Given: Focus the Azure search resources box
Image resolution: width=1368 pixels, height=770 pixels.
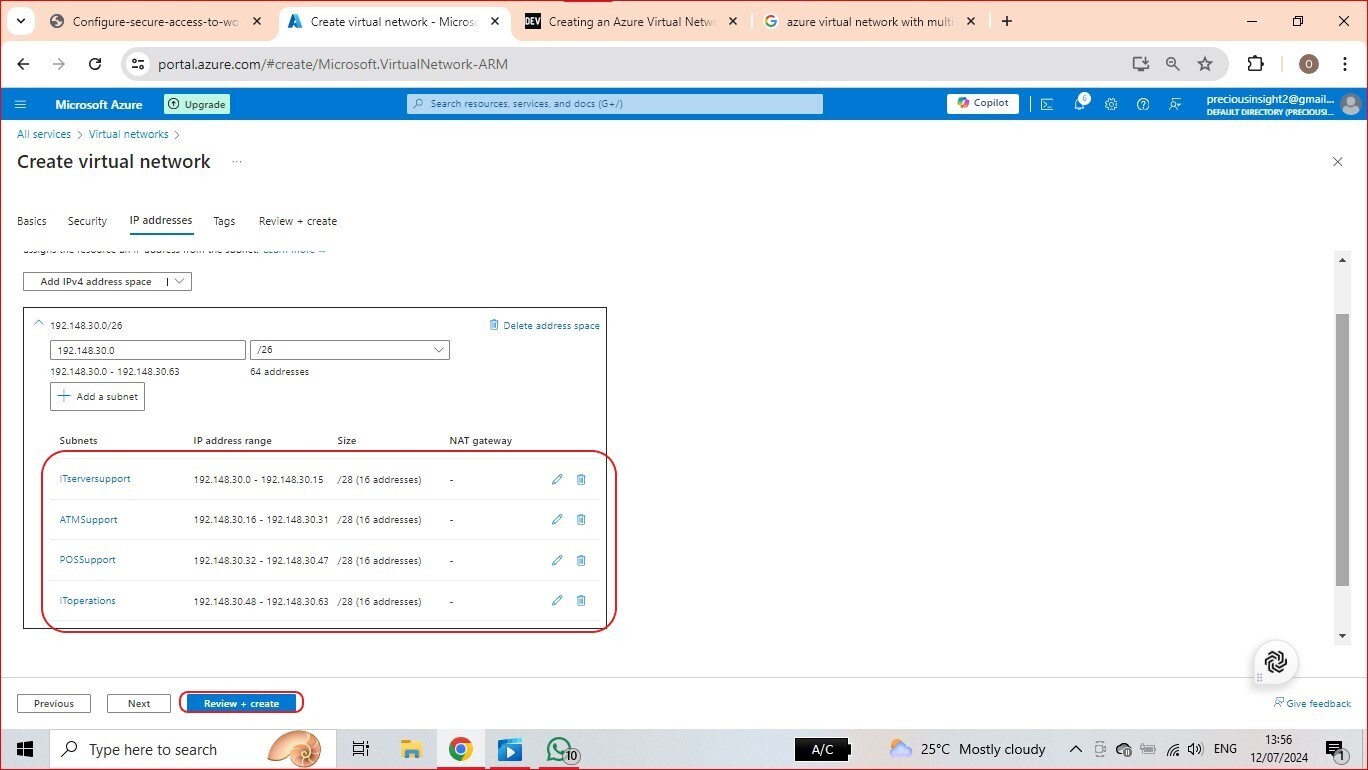Looking at the screenshot, I should pyautogui.click(x=615, y=104).
